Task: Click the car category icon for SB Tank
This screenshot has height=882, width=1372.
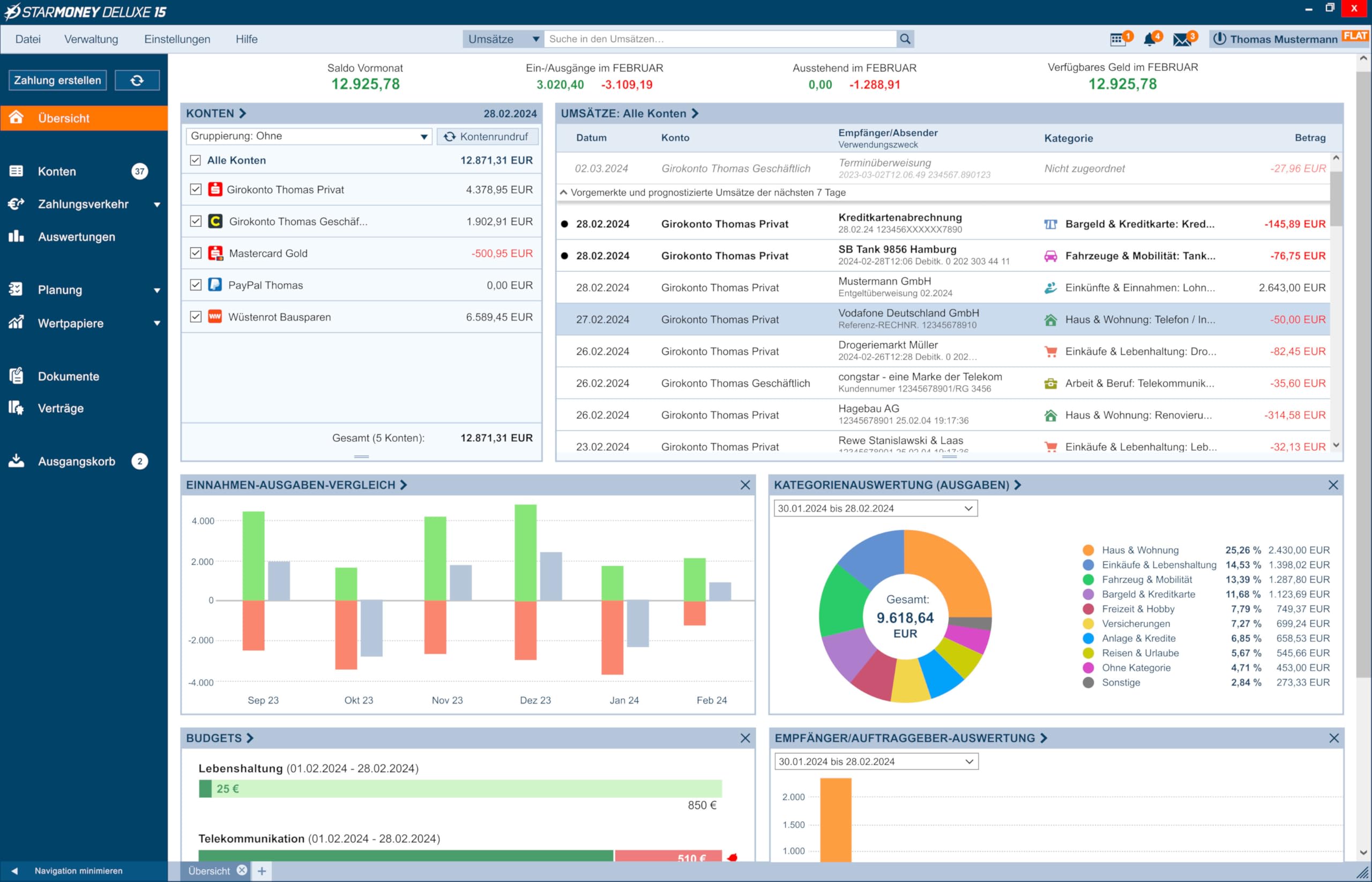Action: pyautogui.click(x=1050, y=256)
